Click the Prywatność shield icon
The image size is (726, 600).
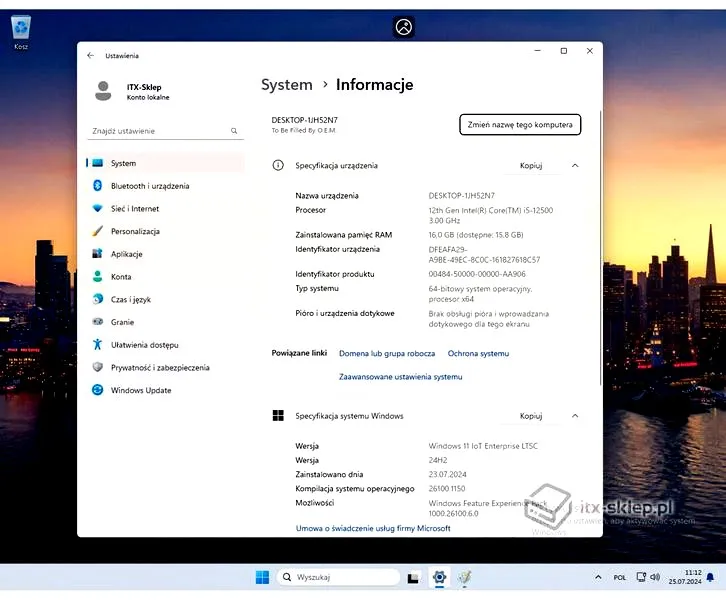tap(97, 367)
